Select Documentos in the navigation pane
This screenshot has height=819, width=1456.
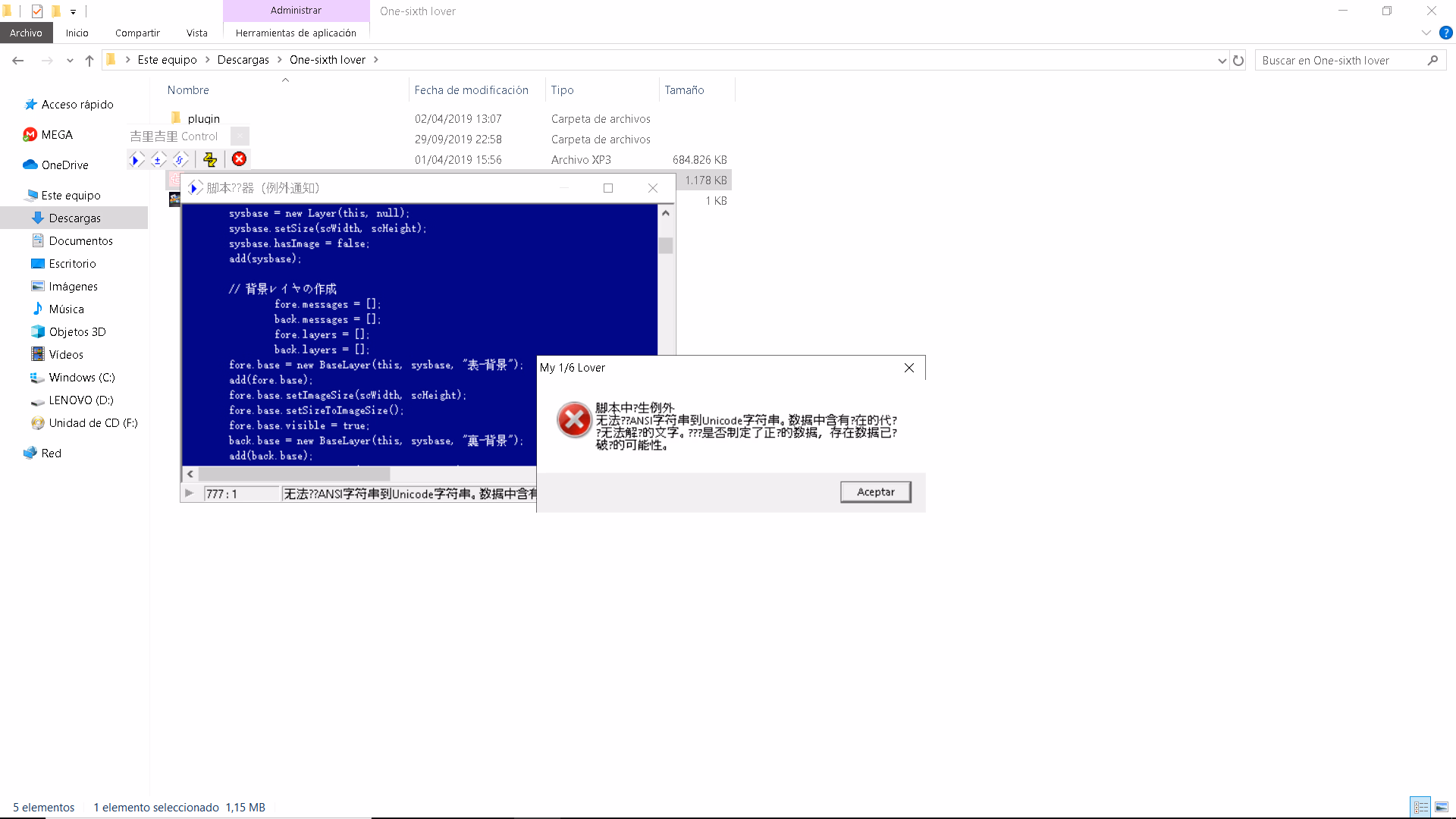click(x=80, y=240)
